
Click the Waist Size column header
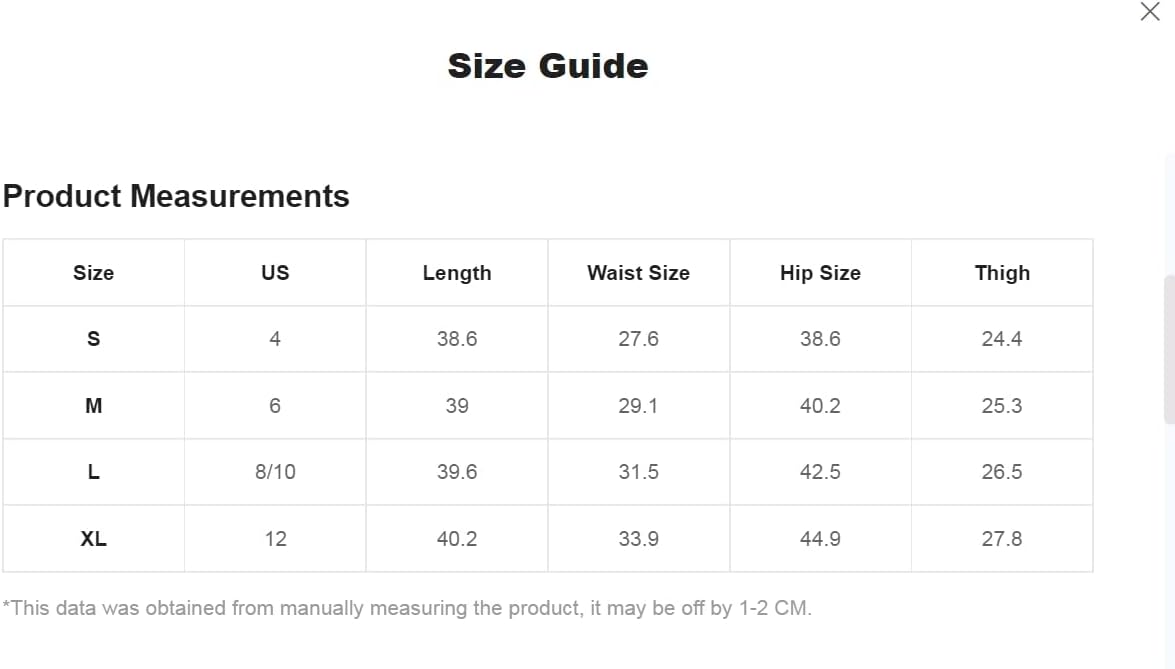638,273
